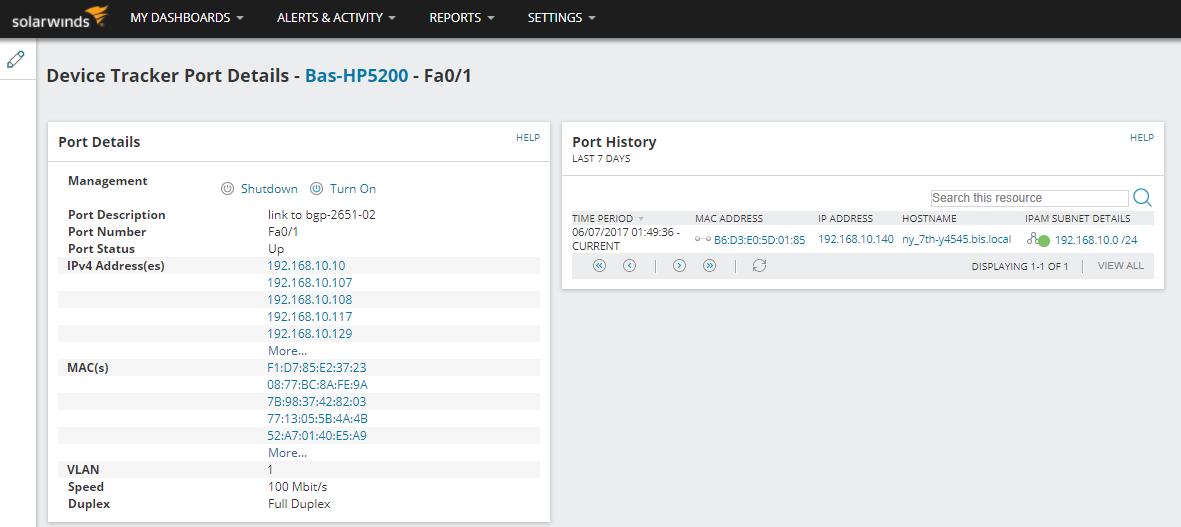This screenshot has width=1181, height=527.
Task: Click the Search this resource field
Action: 1029,198
